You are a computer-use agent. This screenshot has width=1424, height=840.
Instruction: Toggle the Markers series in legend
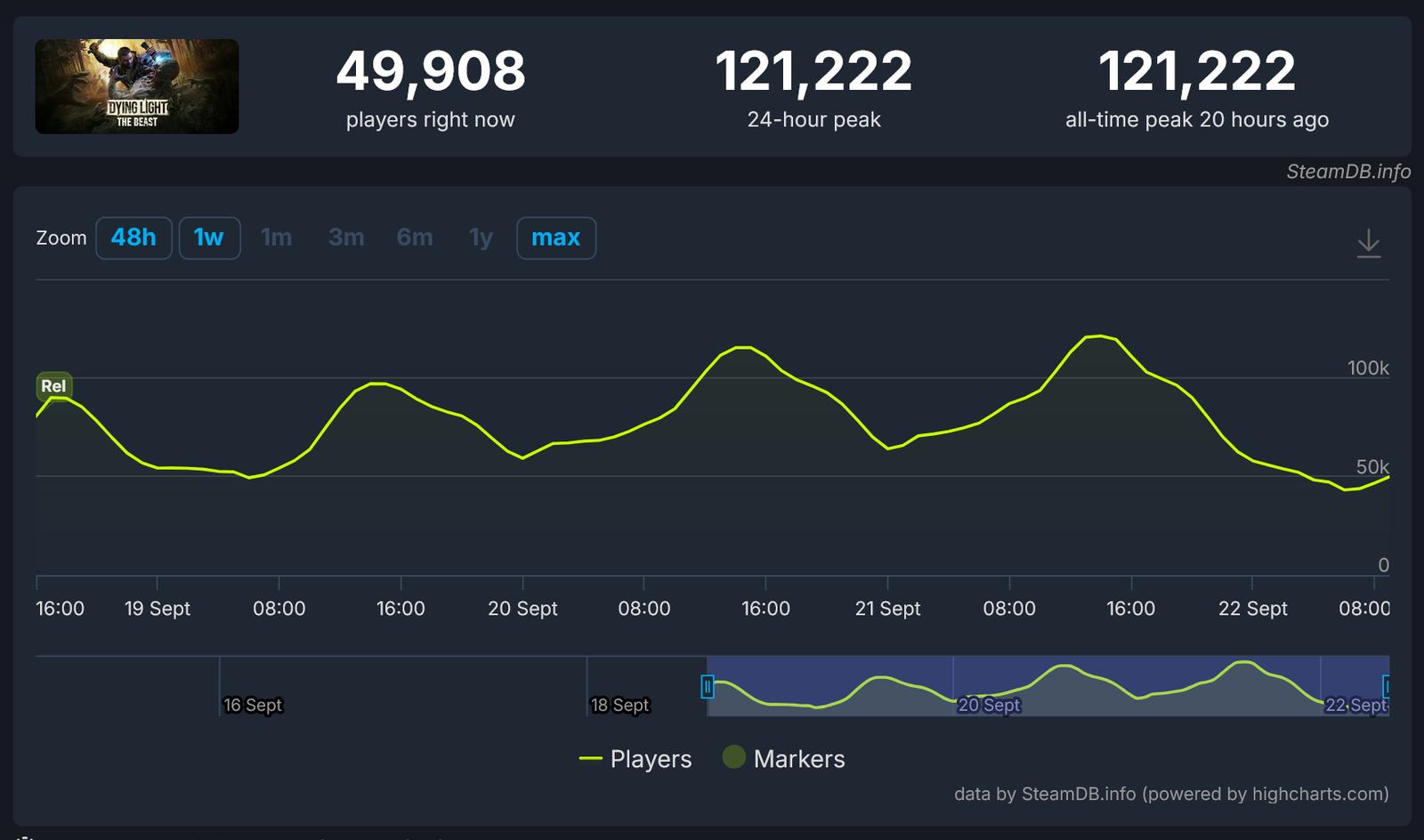coord(784,759)
